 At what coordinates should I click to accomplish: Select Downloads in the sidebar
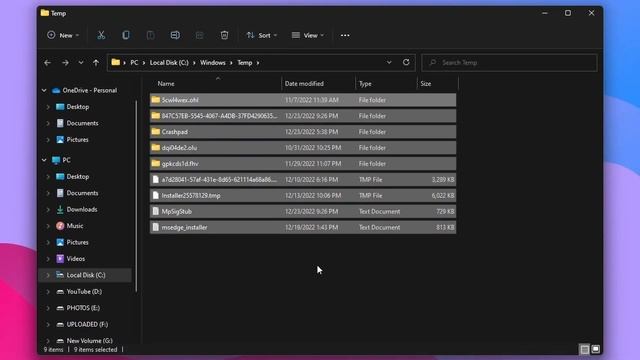[82, 210]
